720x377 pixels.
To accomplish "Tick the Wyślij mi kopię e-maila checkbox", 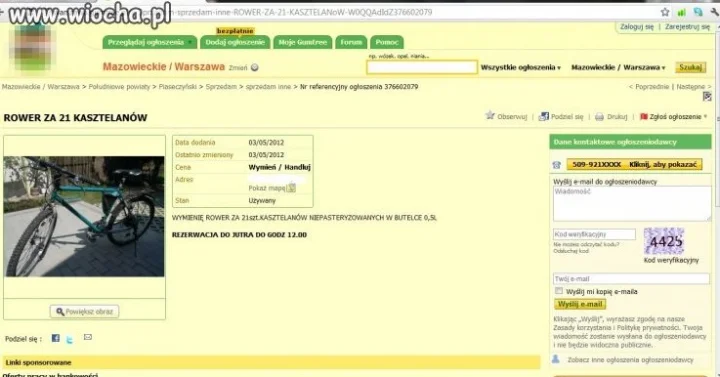I will coord(558,291).
